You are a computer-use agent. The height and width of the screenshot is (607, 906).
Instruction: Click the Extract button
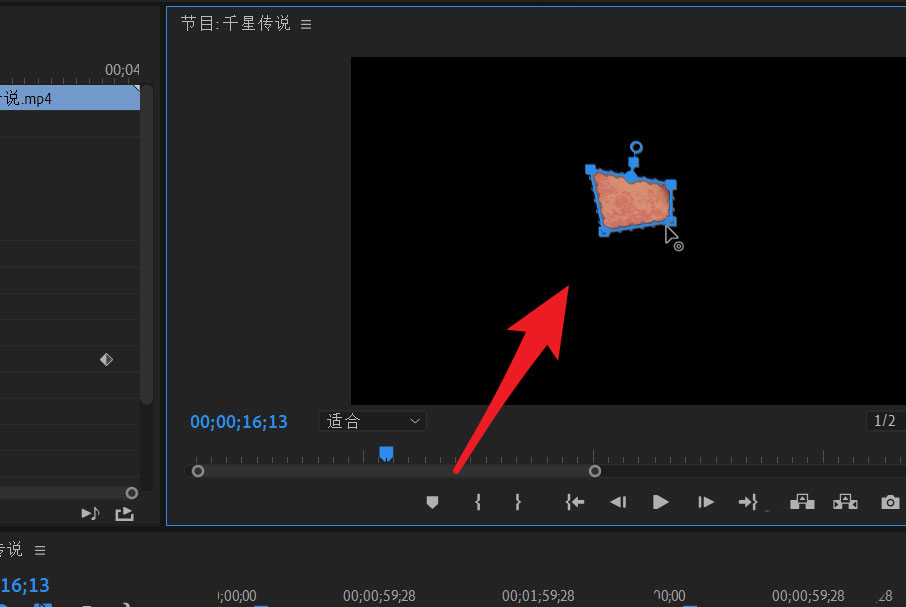[x=845, y=502]
